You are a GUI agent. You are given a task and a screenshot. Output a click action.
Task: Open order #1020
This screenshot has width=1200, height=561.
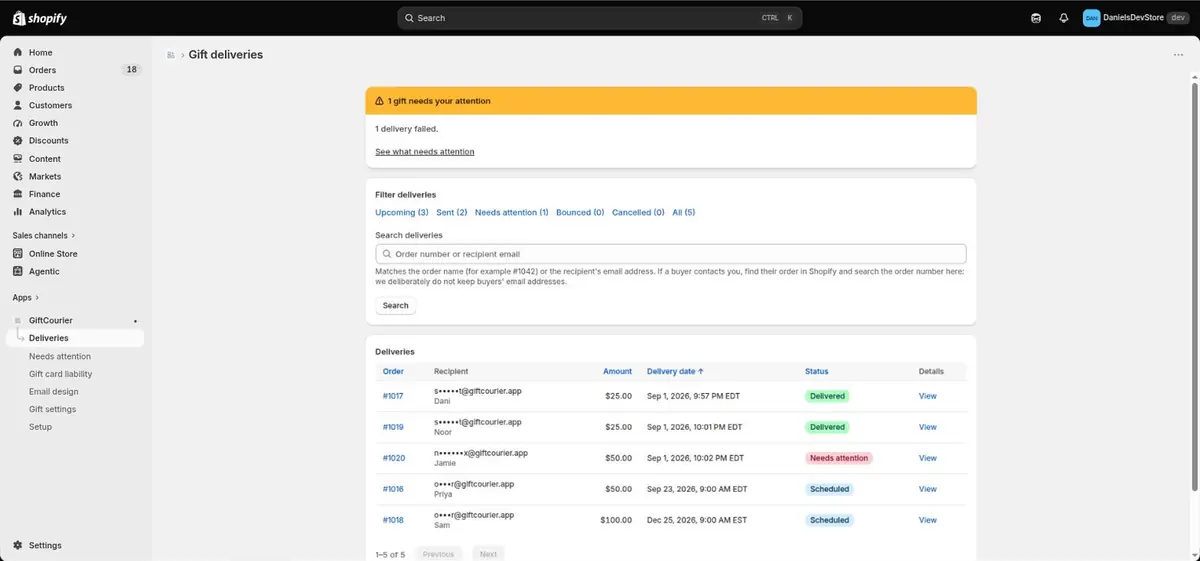[394, 458]
